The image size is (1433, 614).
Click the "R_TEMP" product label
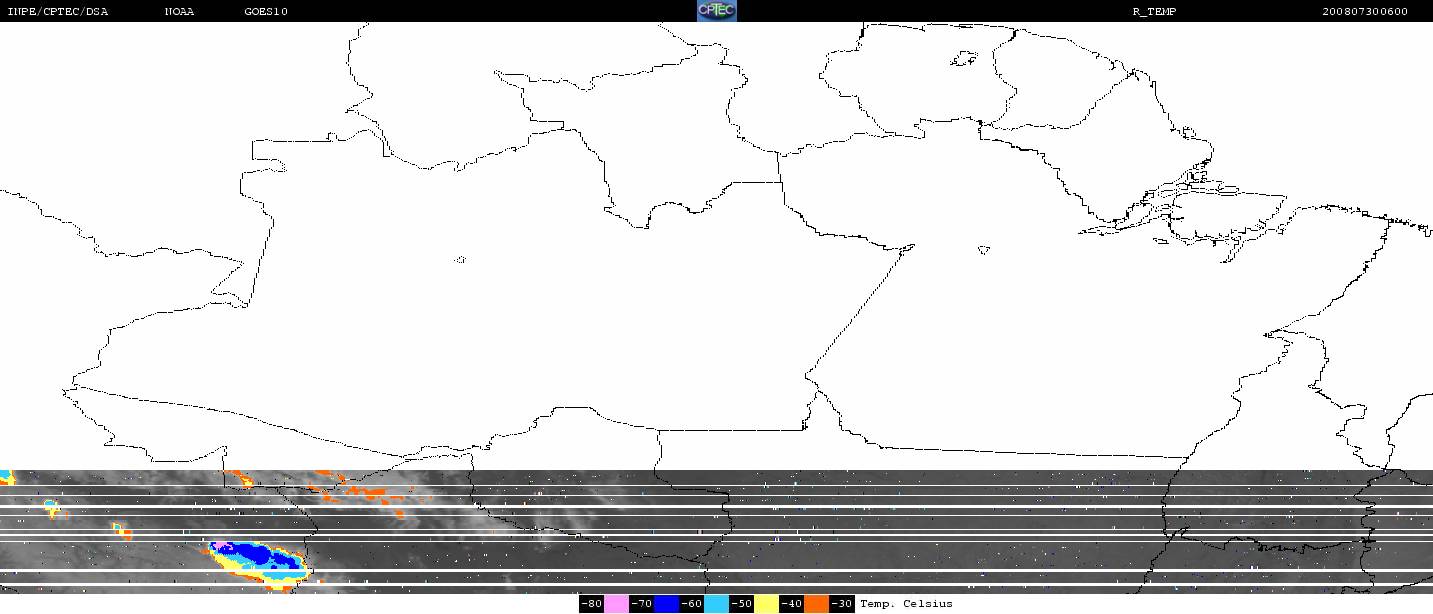[x=1154, y=12]
